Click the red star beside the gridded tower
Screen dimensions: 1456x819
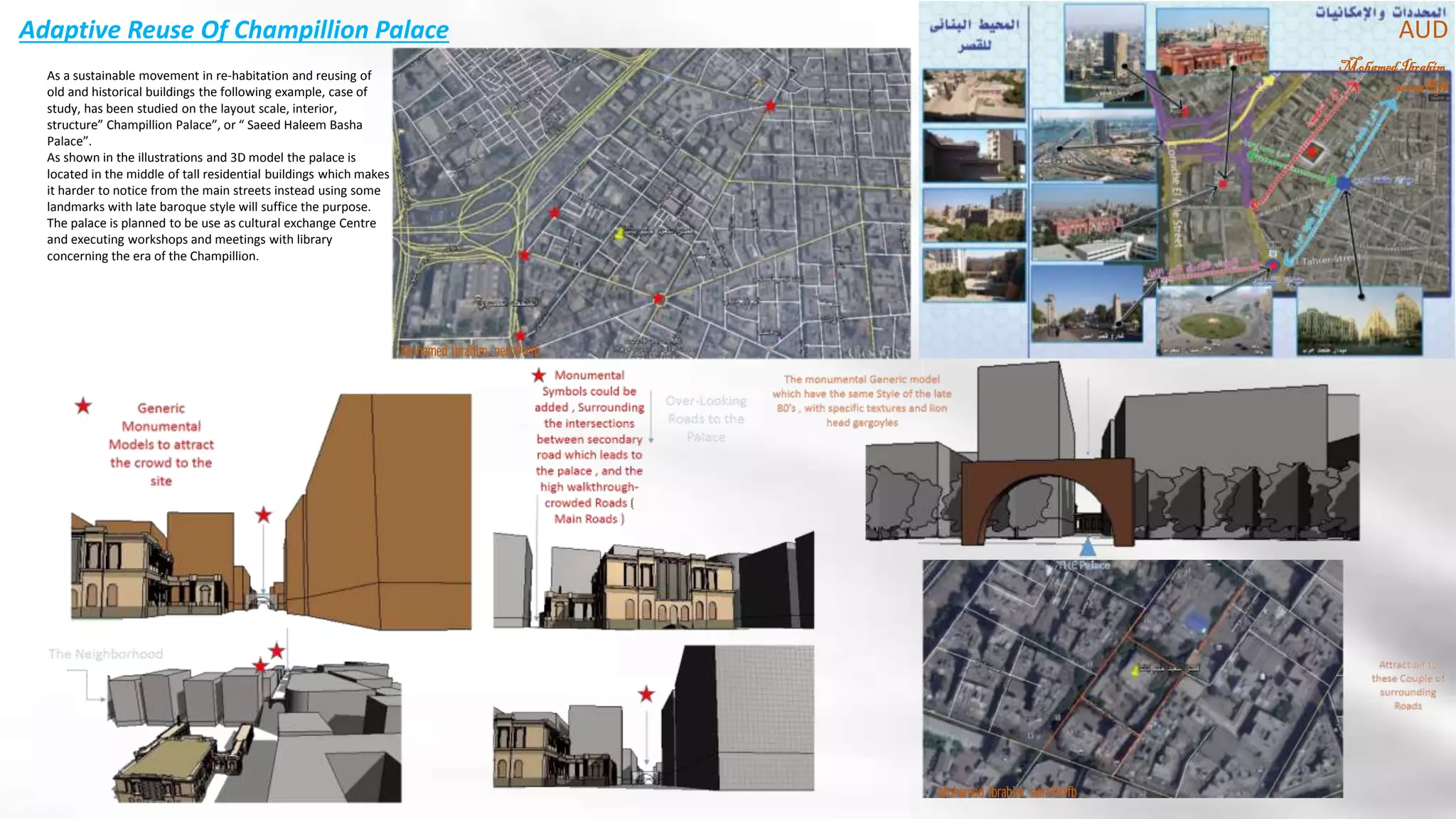[646, 694]
